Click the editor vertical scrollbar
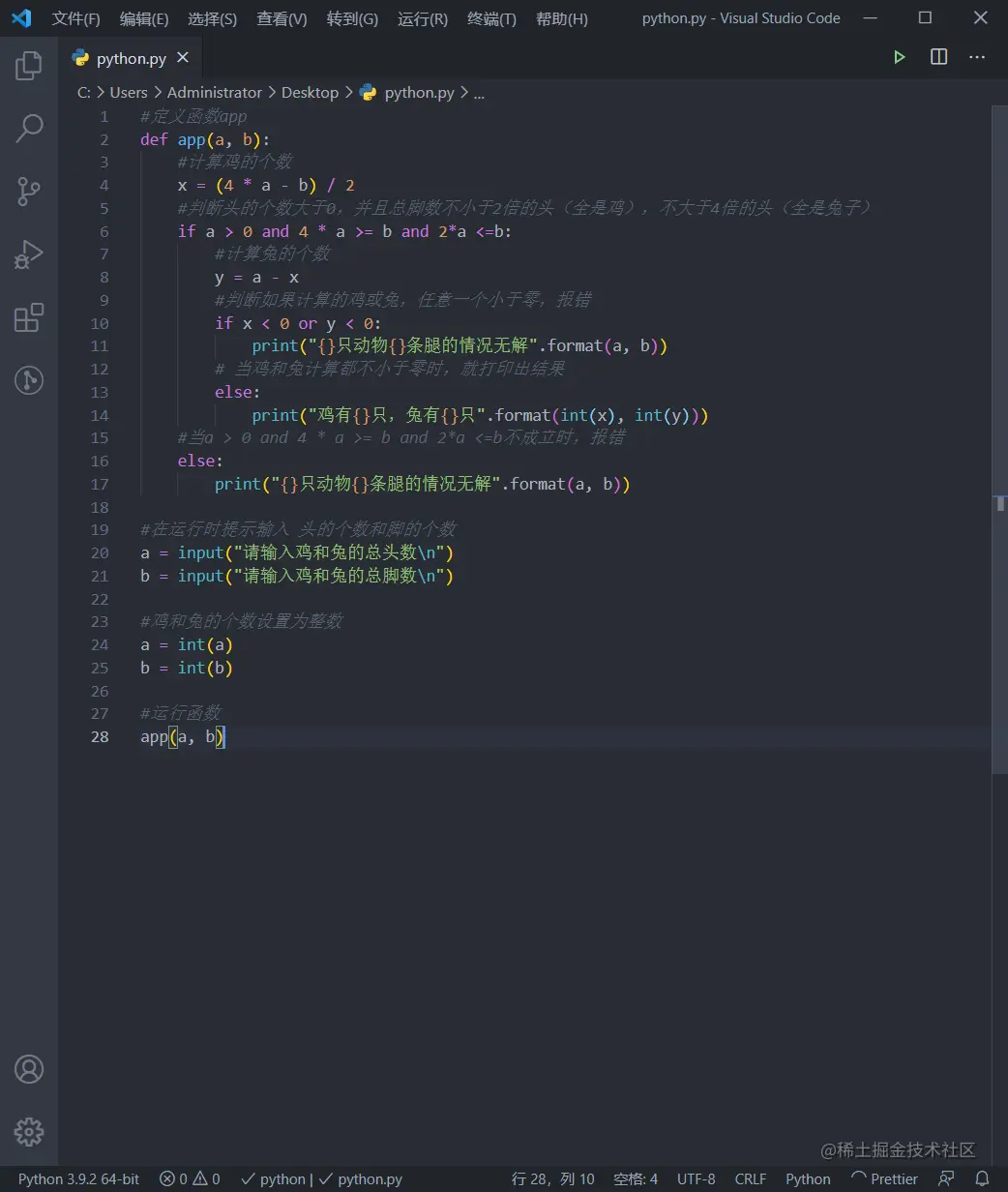 coord(999,438)
